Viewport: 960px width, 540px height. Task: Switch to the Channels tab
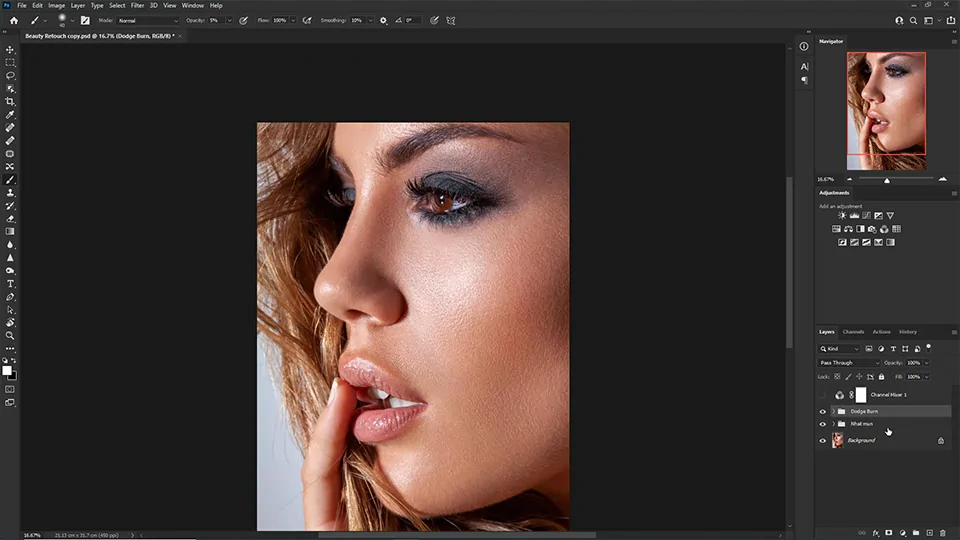pos(853,331)
